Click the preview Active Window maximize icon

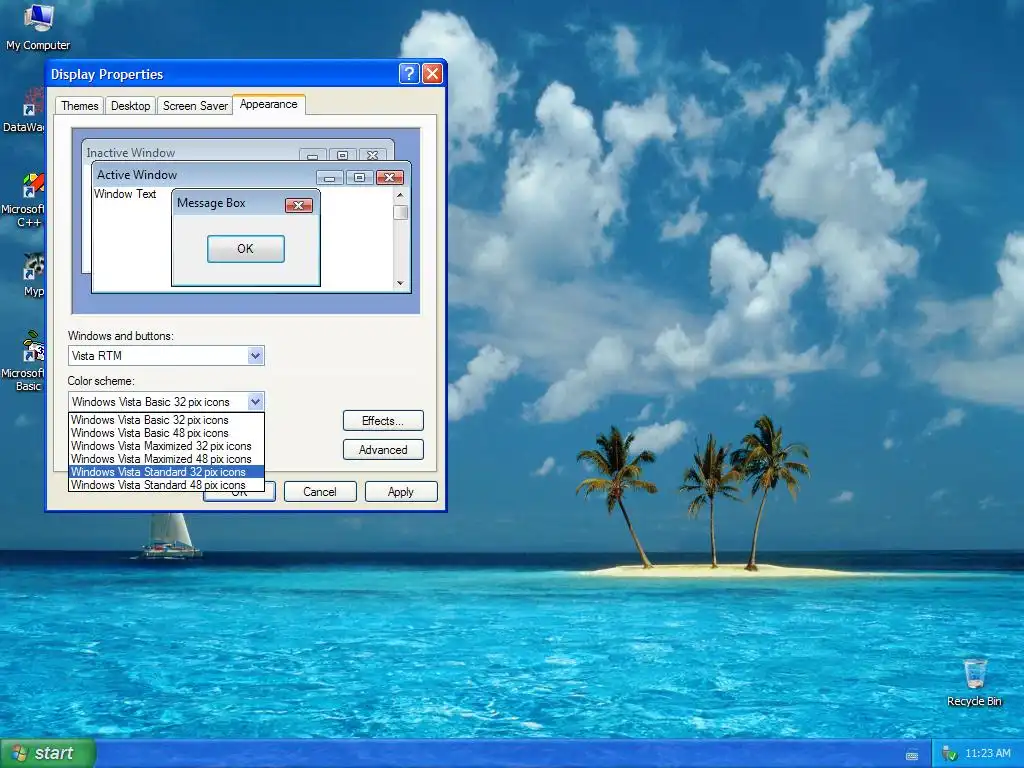(x=359, y=178)
